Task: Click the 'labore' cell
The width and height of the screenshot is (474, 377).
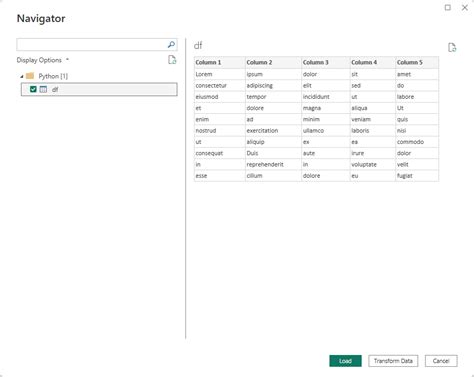Action: click(417, 97)
